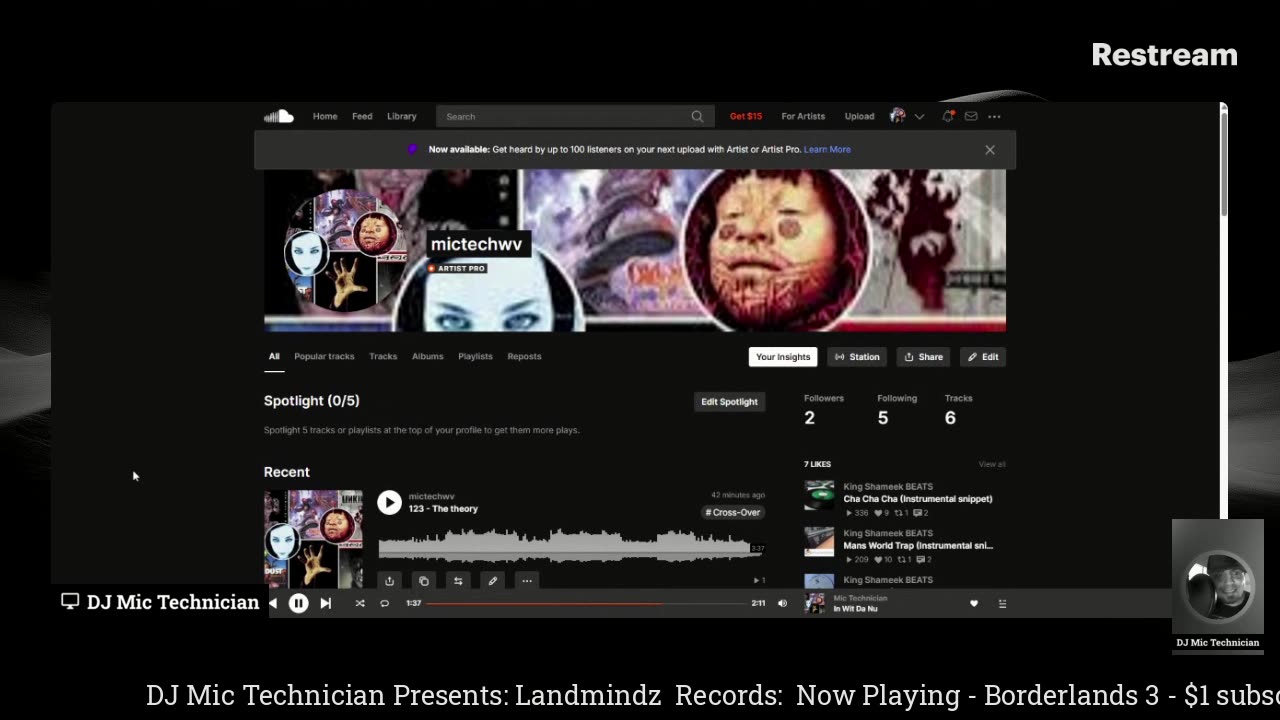Pause playback in the bottom player
The width and height of the screenshot is (1280, 720).
tap(298, 603)
